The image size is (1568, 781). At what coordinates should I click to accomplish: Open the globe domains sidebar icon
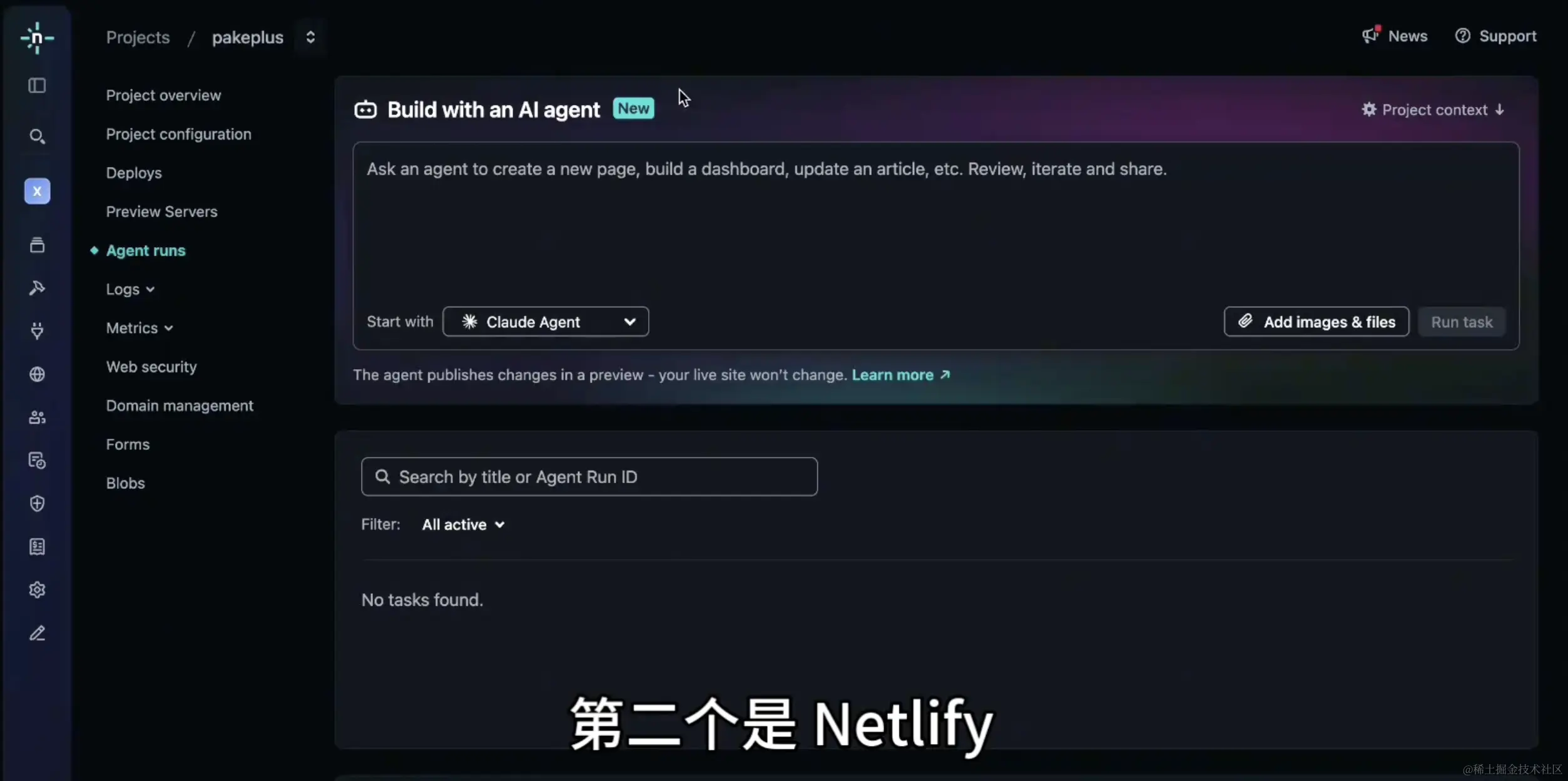coord(37,374)
